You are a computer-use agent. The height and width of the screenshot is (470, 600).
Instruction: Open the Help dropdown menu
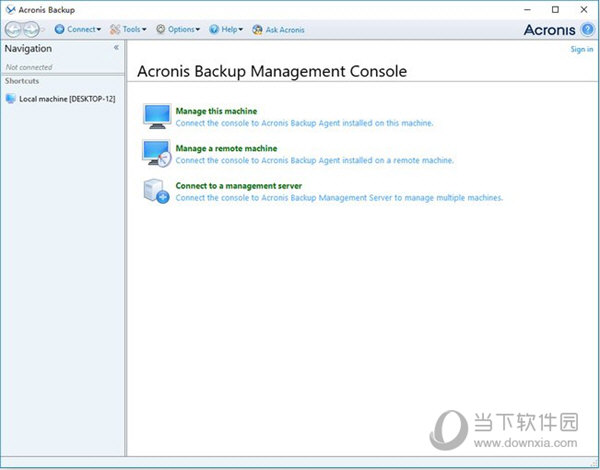click(226, 29)
